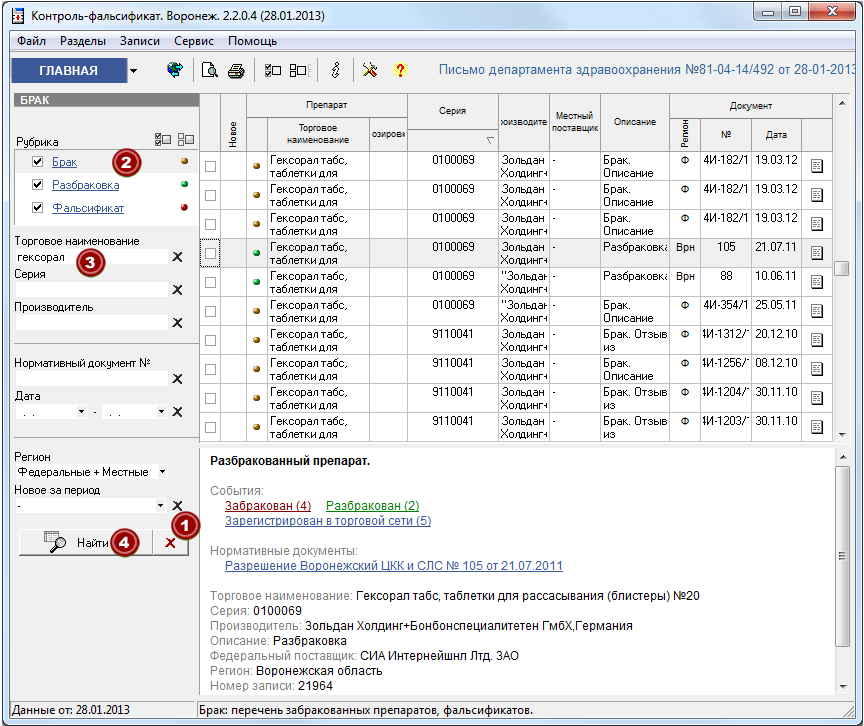This screenshot has width=864, height=726.
Task: Tick checkbox of row dated 20.12.10
Action: coord(210,340)
